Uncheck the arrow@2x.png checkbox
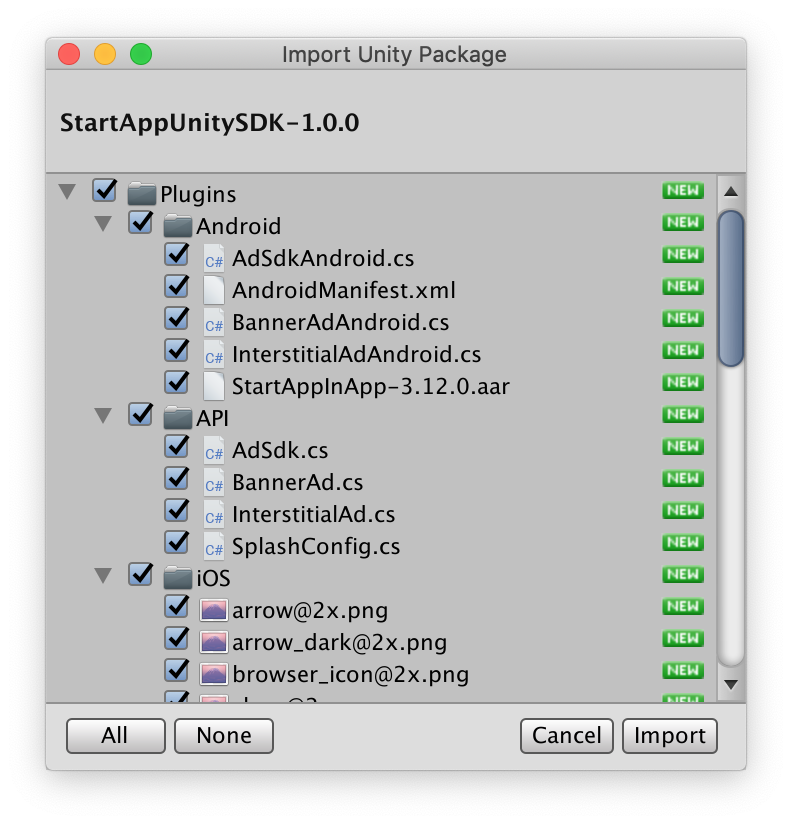Viewport: 792px width, 824px height. [177, 606]
